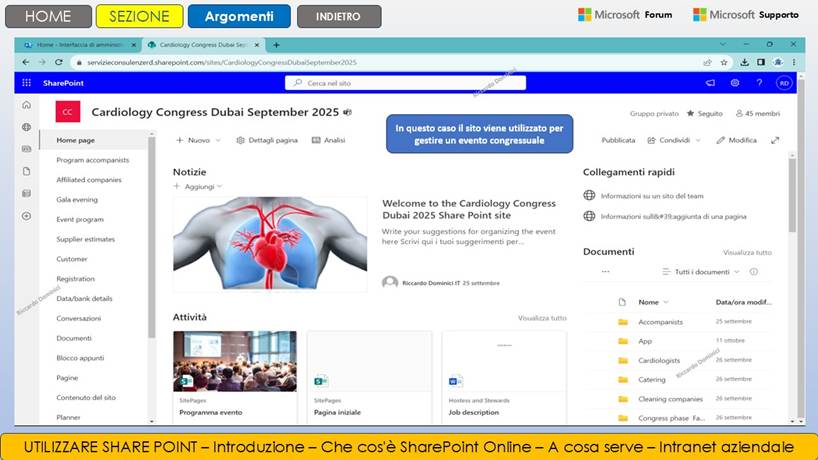Image resolution: width=818 pixels, height=460 pixels.
Task: Open the browser three-dot menu
Action: [x=794, y=62]
